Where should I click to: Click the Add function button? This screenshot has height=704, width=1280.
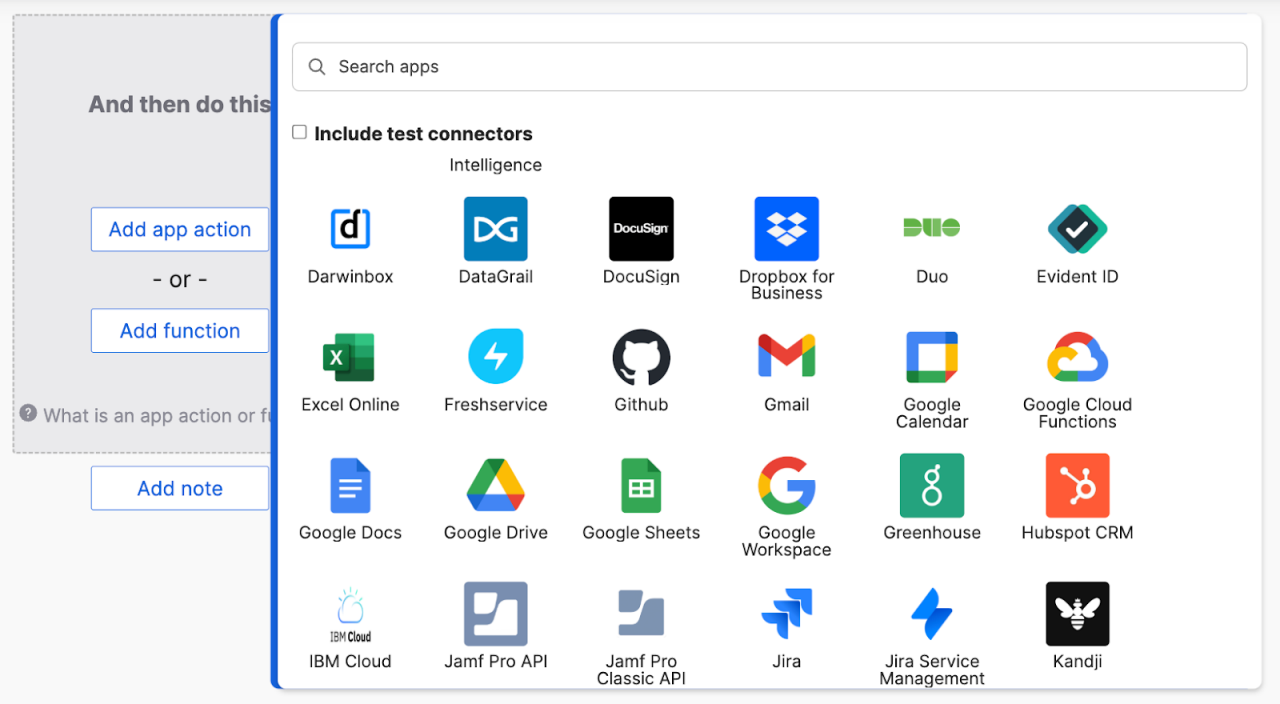coord(180,330)
